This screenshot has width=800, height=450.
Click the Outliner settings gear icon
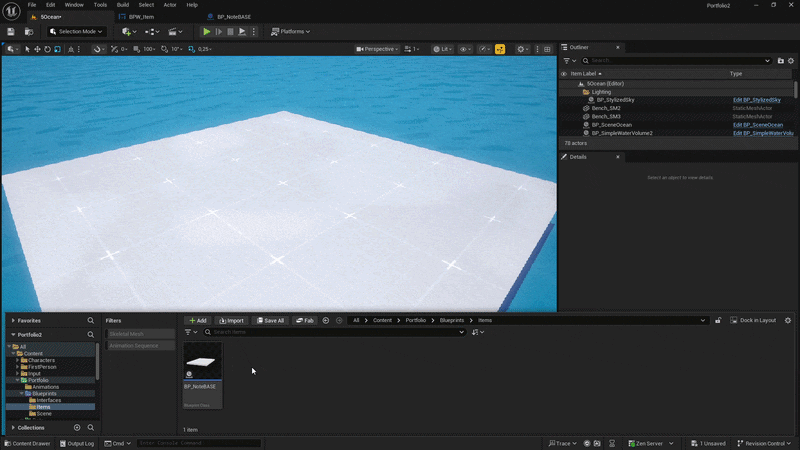tap(791, 61)
